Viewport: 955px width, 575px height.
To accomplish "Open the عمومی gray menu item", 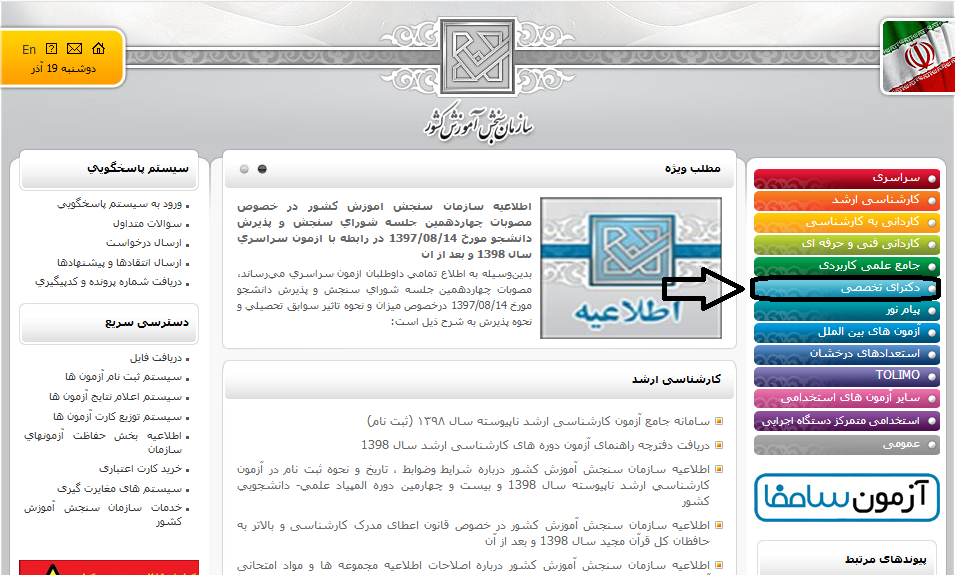I will (x=847, y=445).
